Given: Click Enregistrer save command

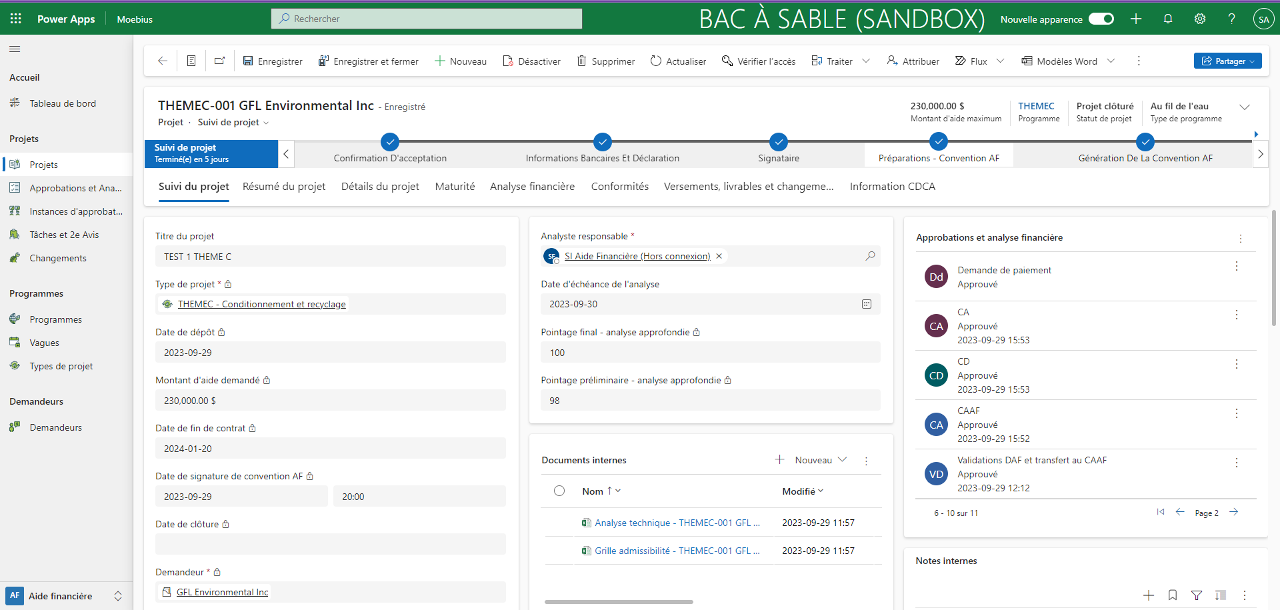Looking at the screenshot, I should pyautogui.click(x=272, y=61).
